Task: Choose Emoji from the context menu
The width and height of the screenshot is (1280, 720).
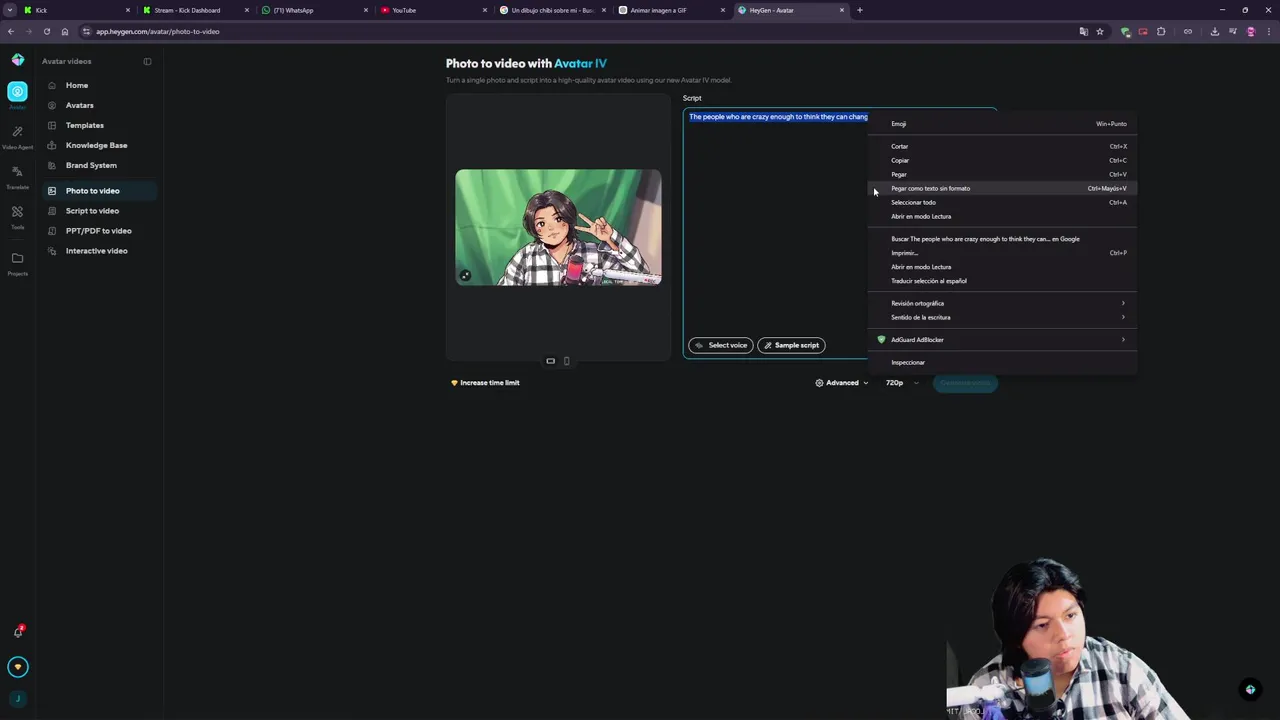Action: 1003,124
